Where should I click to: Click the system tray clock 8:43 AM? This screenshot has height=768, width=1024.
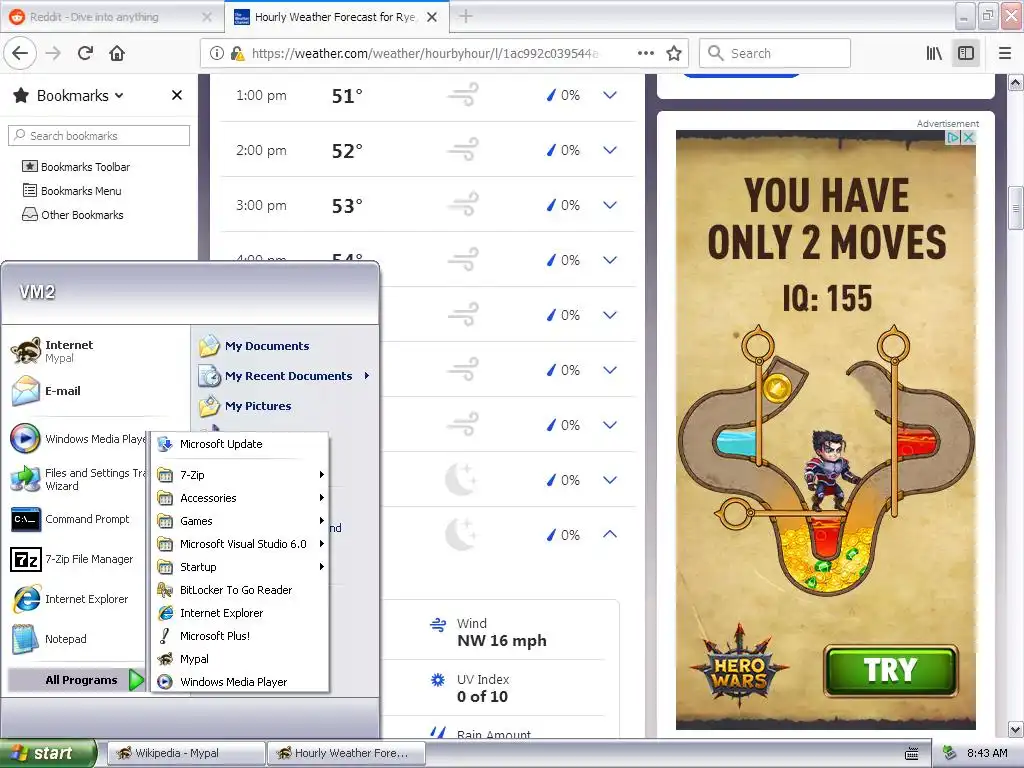point(987,753)
